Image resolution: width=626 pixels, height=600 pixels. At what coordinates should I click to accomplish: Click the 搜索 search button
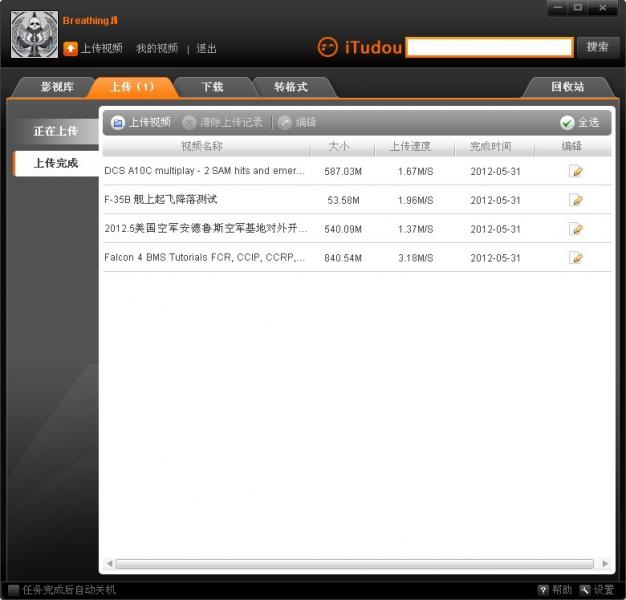click(x=597, y=47)
